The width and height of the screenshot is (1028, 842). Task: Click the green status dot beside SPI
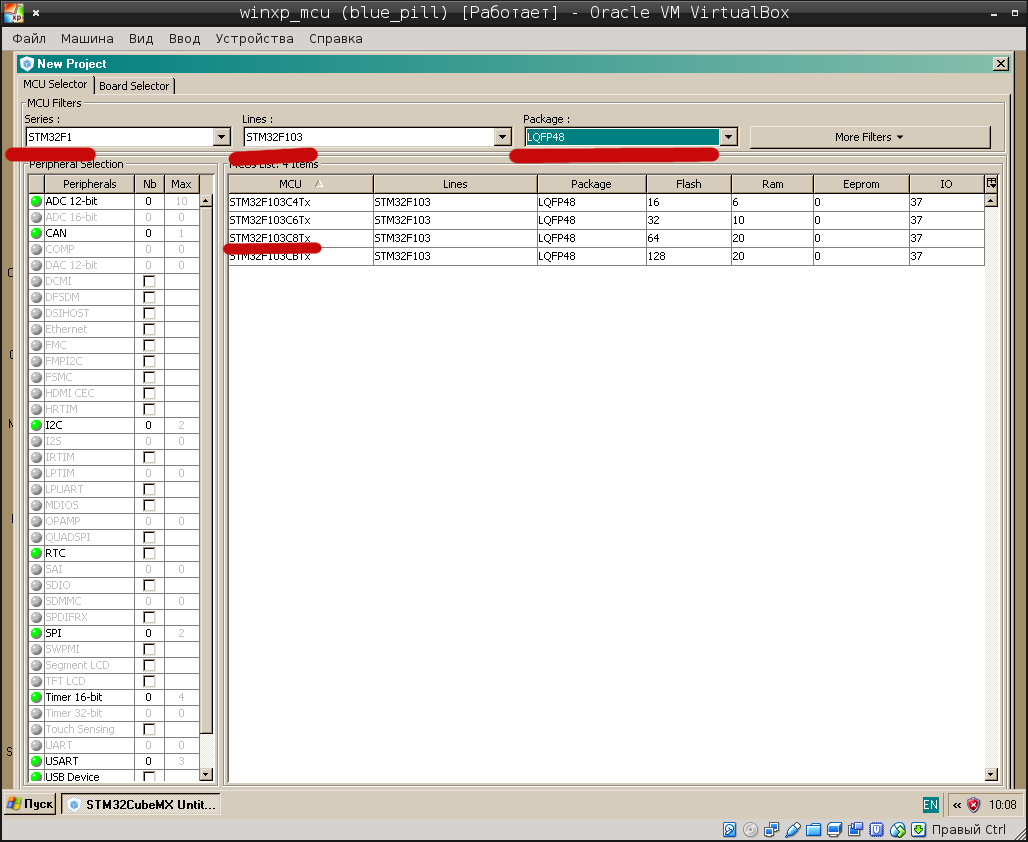click(x=37, y=633)
